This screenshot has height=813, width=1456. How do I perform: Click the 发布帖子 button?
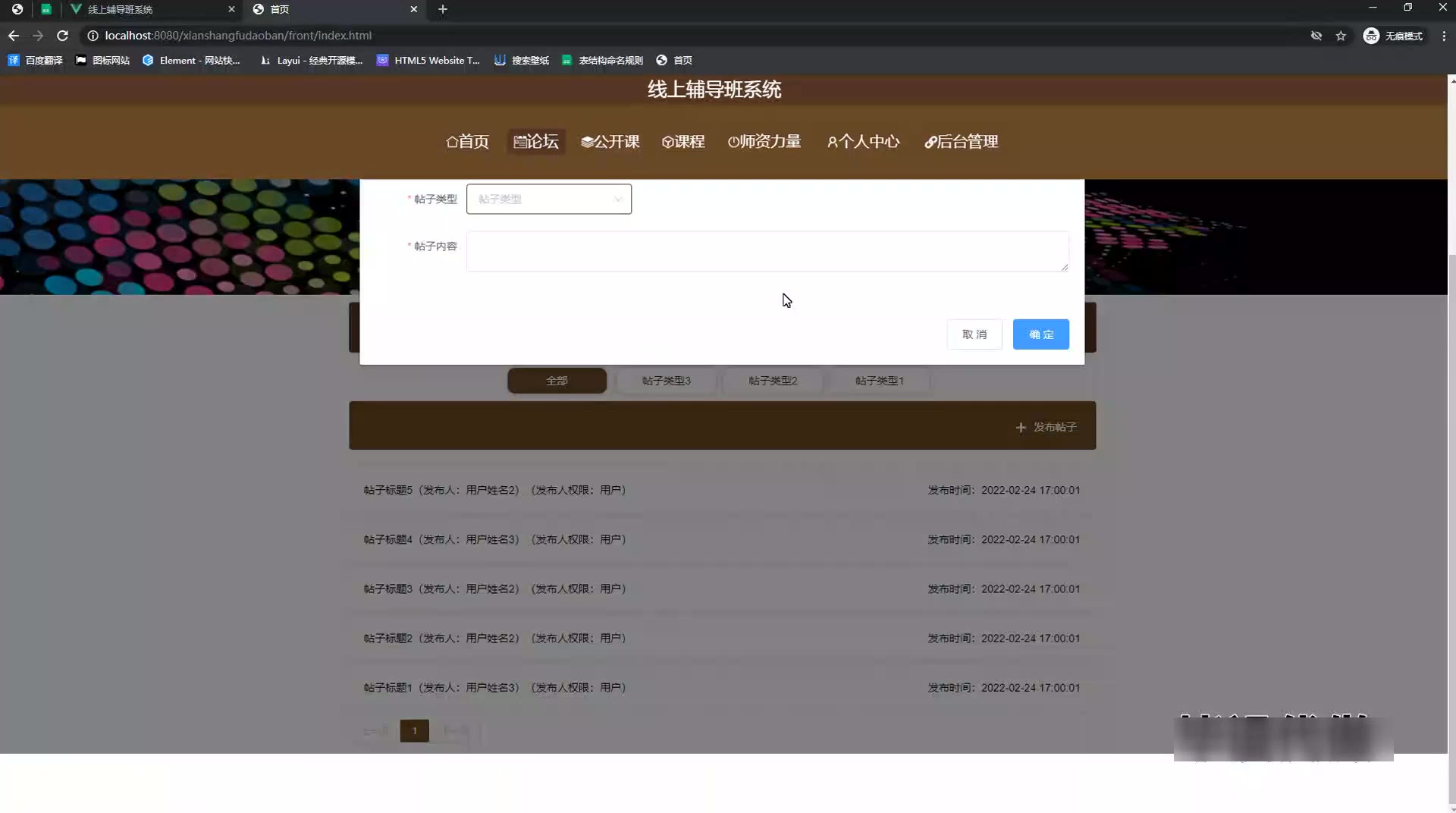[x=1046, y=428]
